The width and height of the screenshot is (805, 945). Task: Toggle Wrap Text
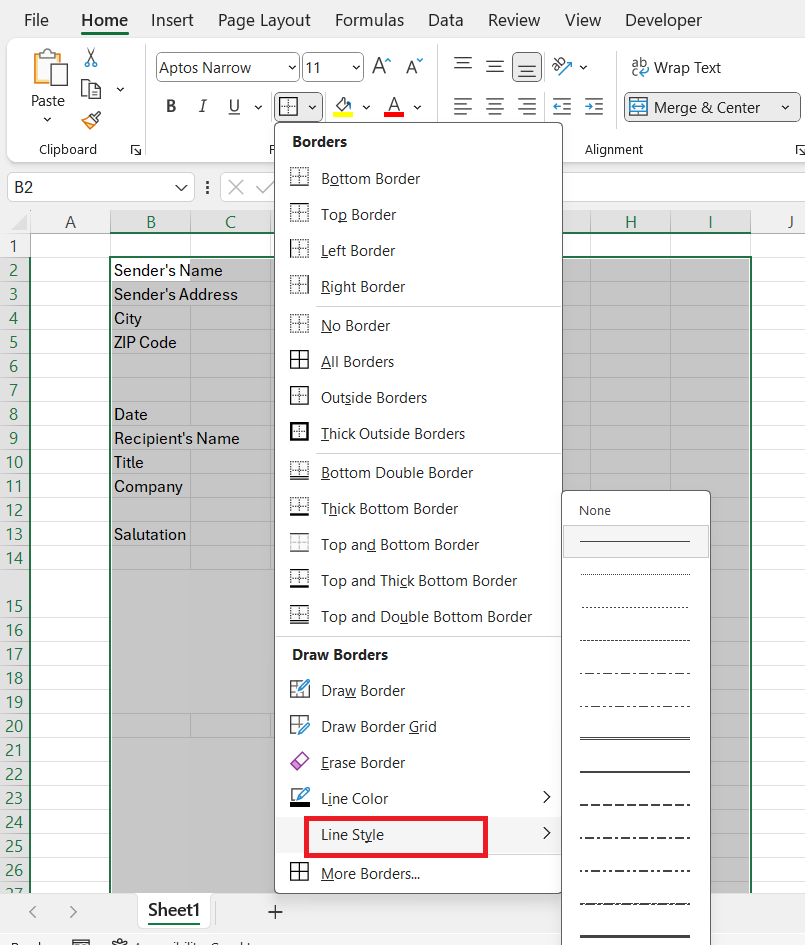pyautogui.click(x=675, y=68)
